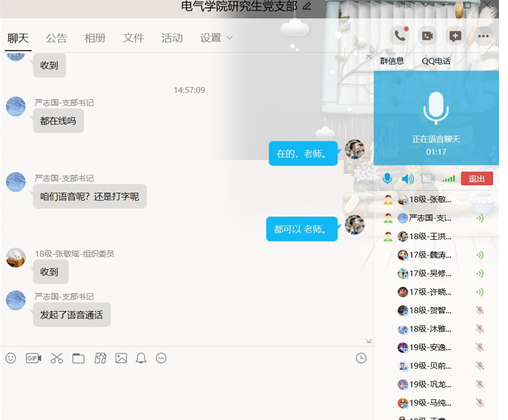The height and width of the screenshot is (420, 508).
Task: Select the scissors screenshot tool
Action: click(57, 358)
